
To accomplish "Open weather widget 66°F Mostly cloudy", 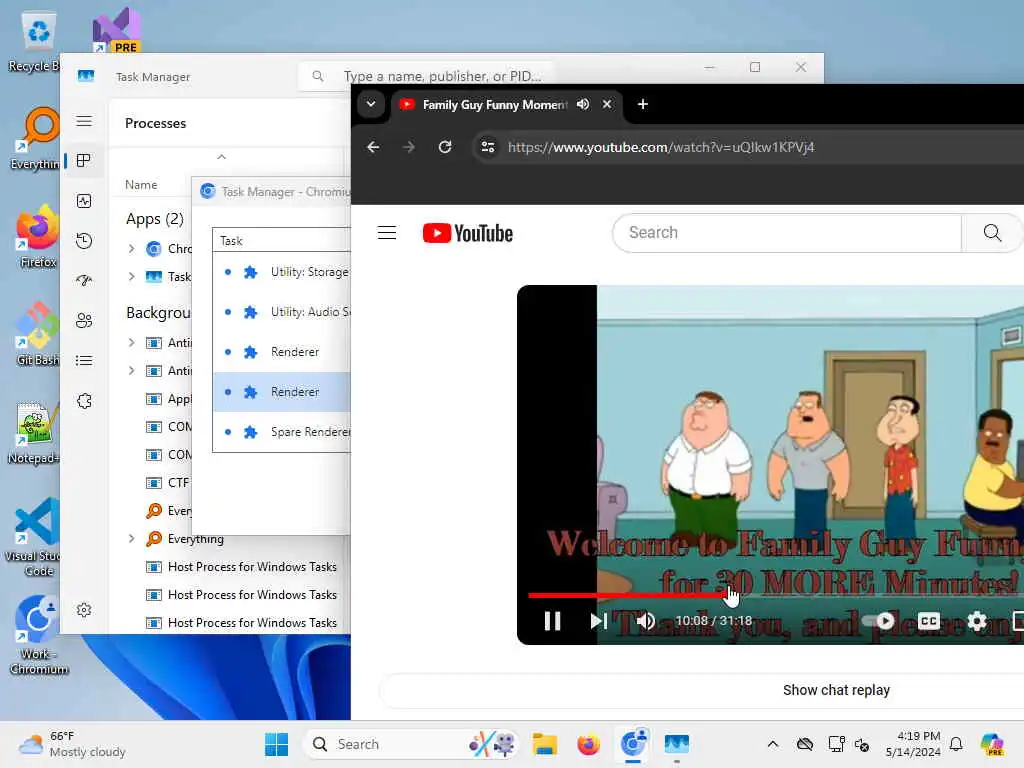I will (72, 744).
